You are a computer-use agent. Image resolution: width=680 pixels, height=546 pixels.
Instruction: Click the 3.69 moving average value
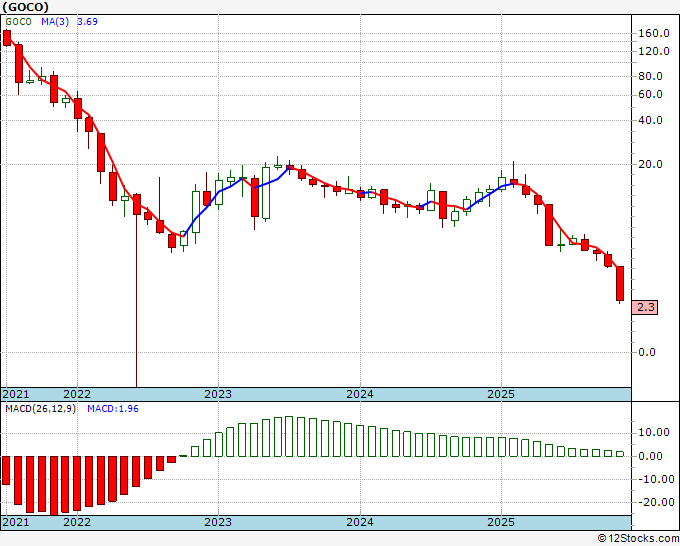coord(87,22)
